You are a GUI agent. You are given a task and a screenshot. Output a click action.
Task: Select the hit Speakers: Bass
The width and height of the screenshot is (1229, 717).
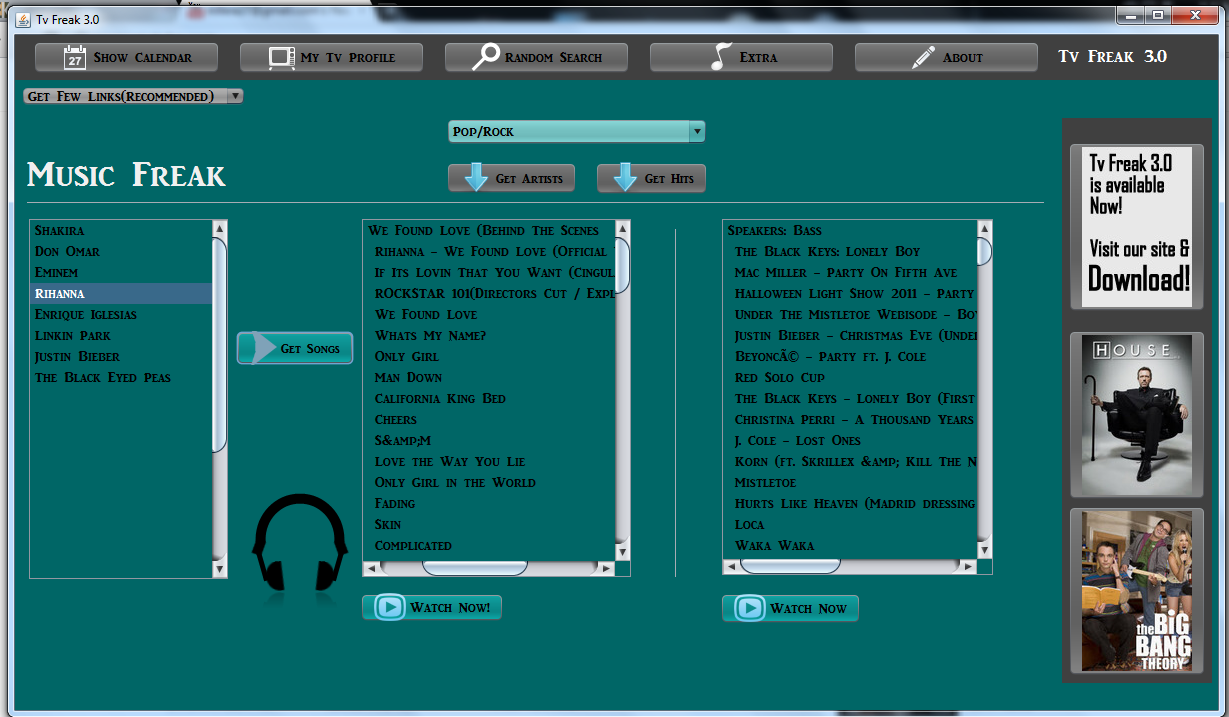850,230
